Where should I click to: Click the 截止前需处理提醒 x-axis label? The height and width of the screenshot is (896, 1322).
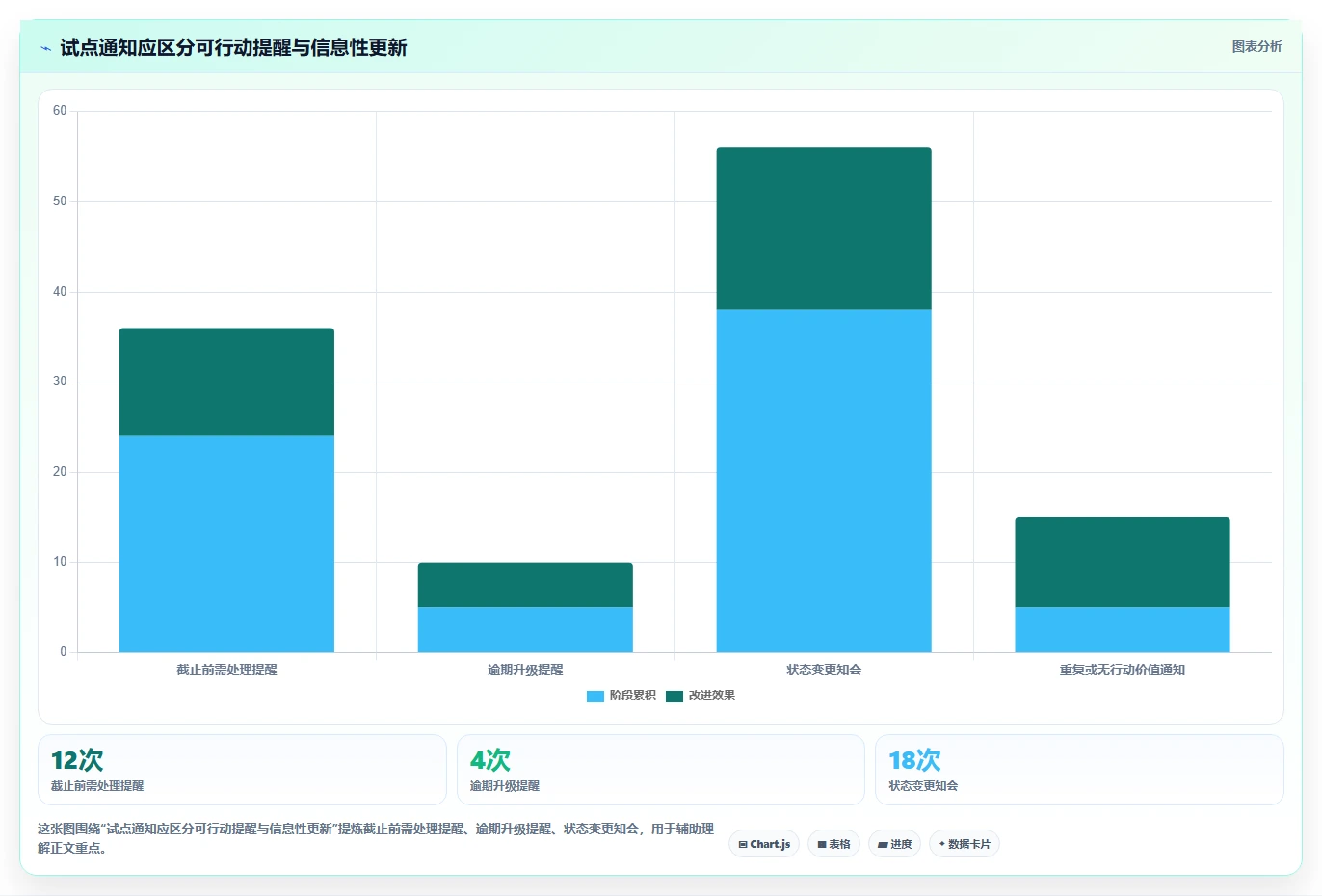click(x=226, y=670)
